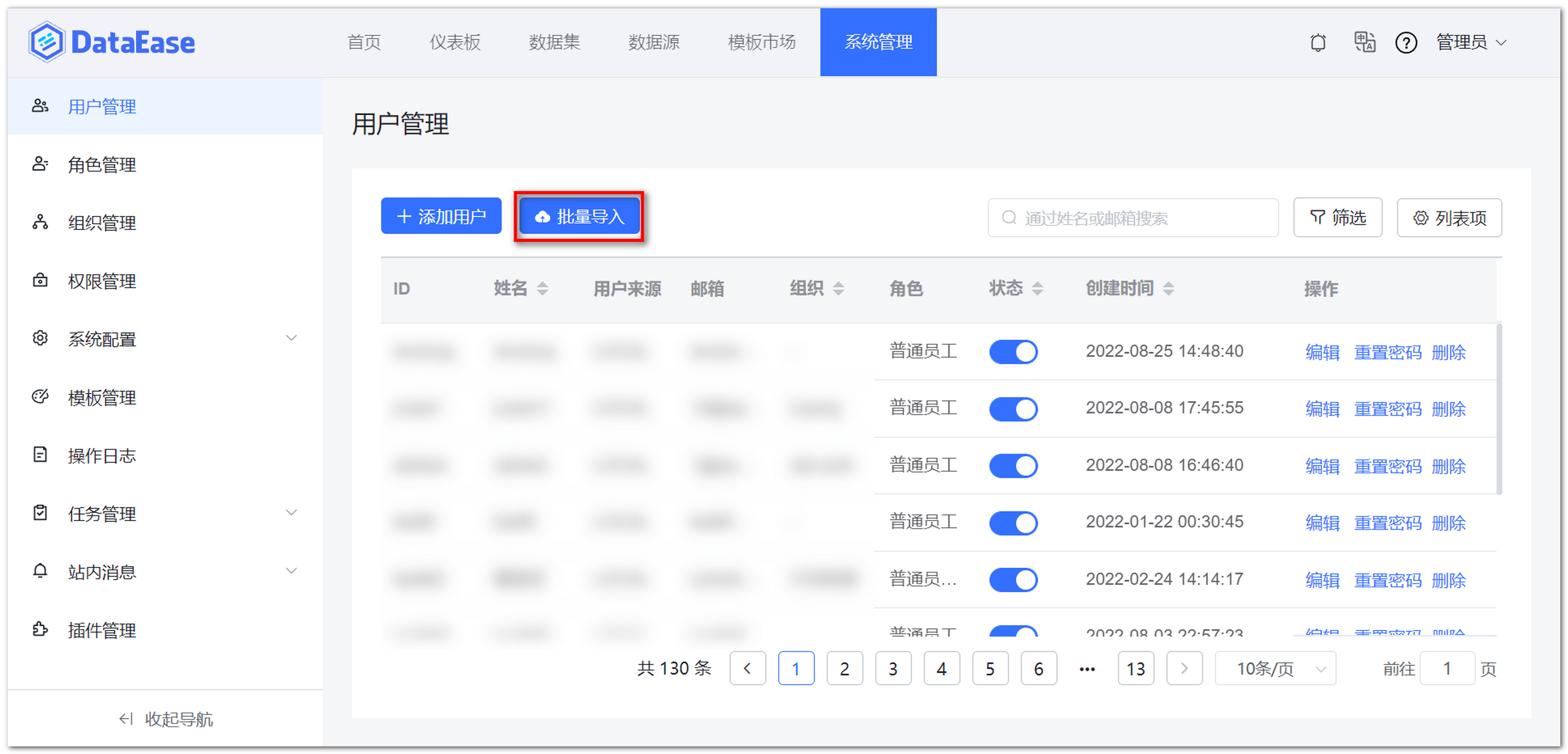Go to previous page arrow
This screenshot has width=1568, height=754.
tap(748, 668)
